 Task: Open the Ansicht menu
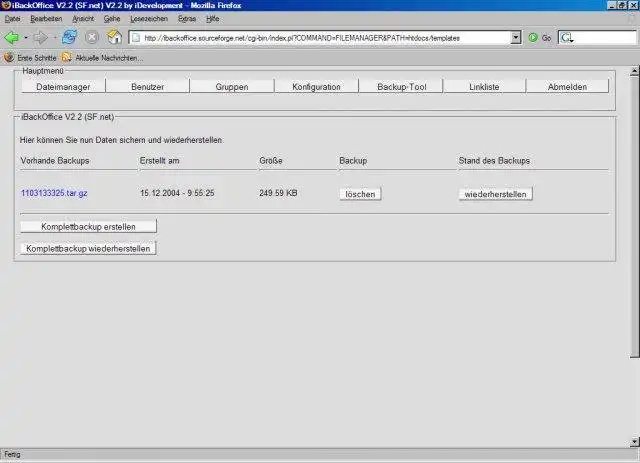tap(83, 19)
